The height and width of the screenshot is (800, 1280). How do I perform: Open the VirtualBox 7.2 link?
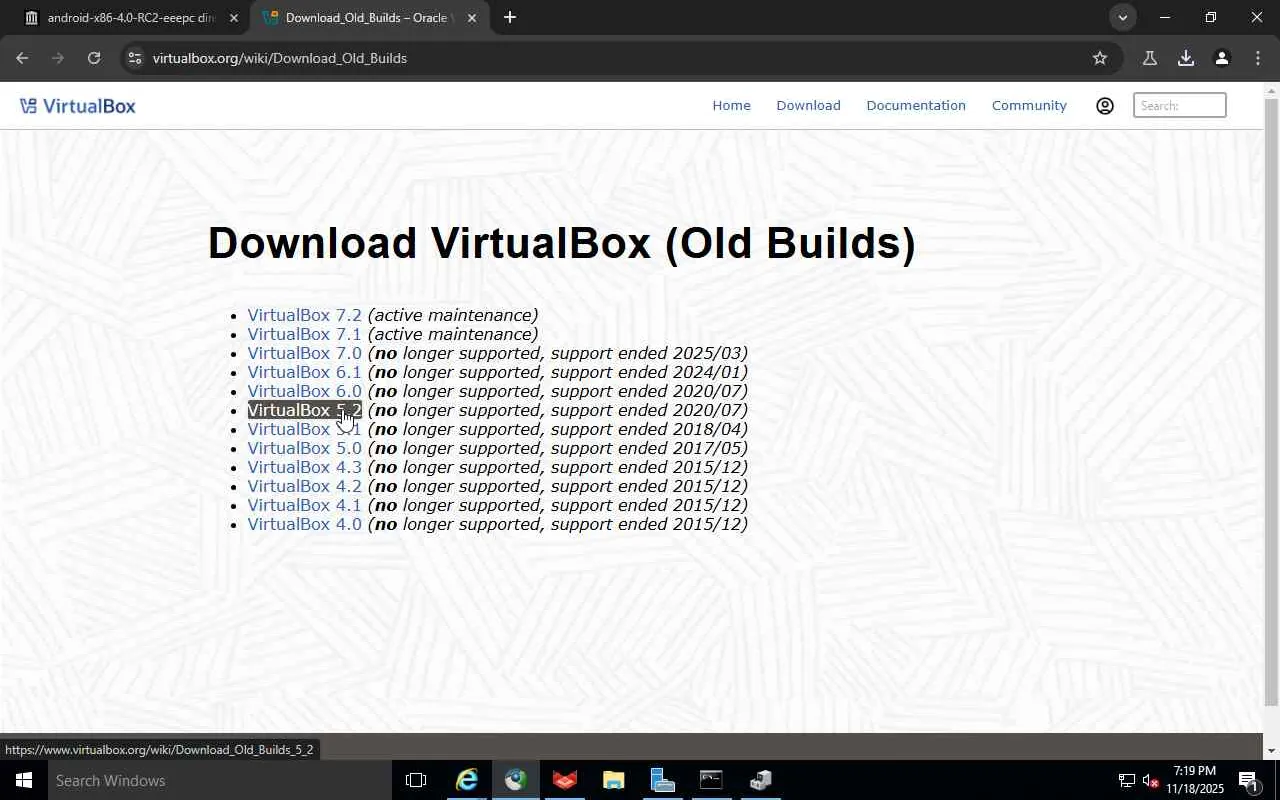coord(305,315)
